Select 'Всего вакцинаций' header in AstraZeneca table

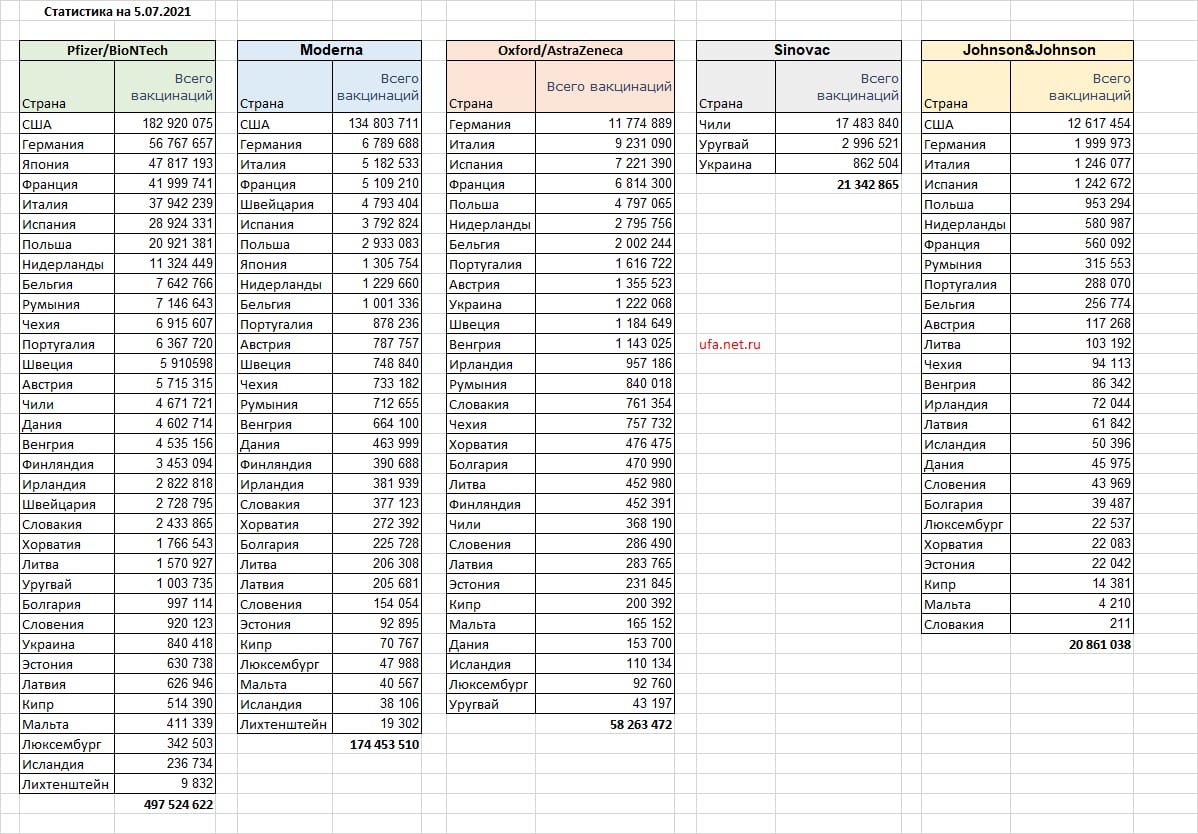tap(605, 87)
